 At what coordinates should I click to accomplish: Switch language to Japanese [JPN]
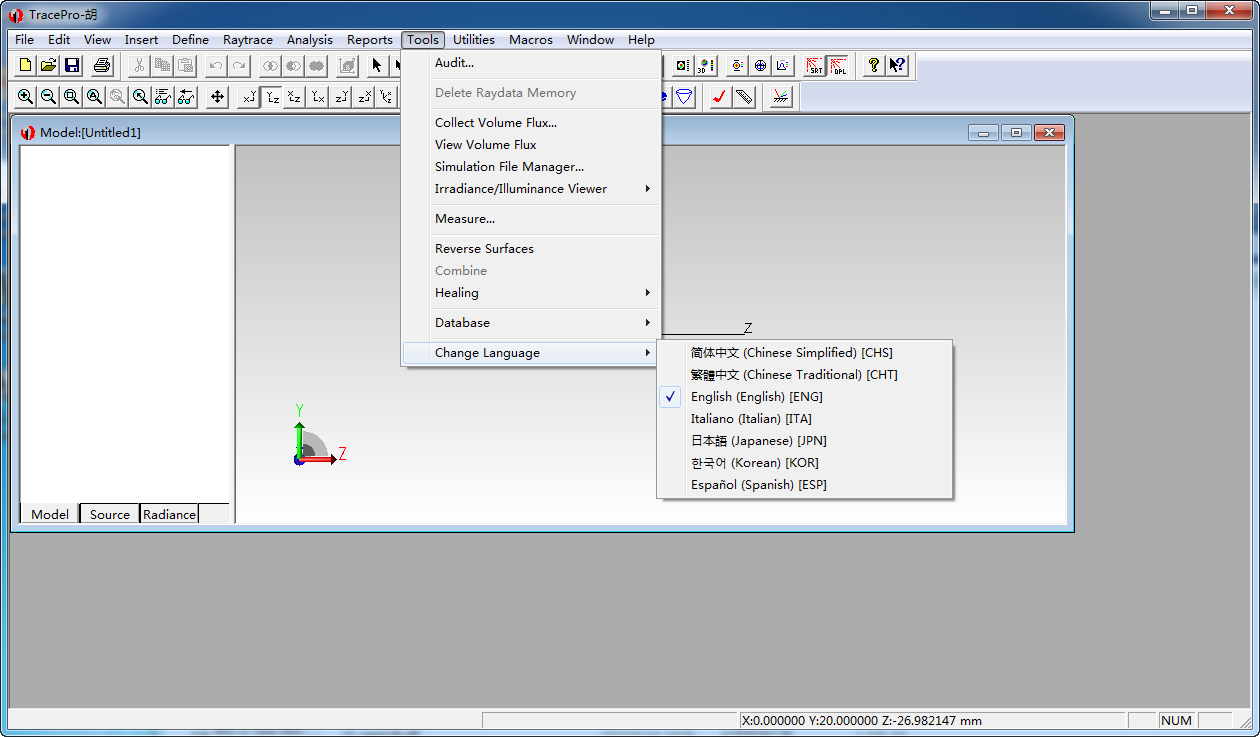(x=804, y=441)
